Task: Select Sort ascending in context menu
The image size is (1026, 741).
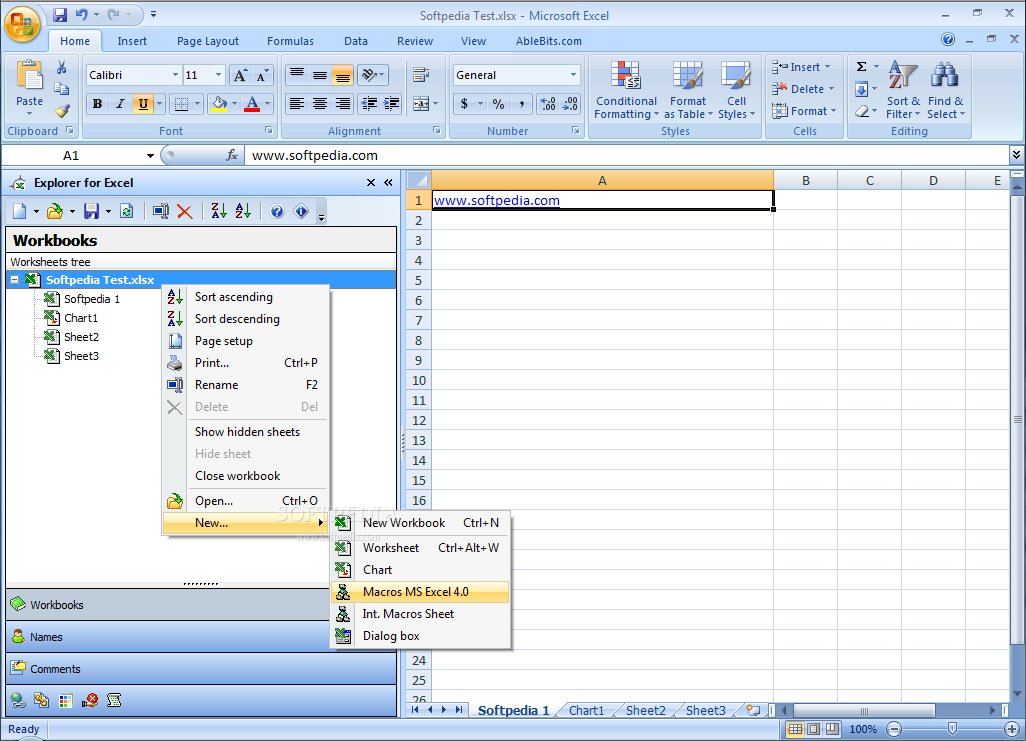Action: (x=245, y=297)
